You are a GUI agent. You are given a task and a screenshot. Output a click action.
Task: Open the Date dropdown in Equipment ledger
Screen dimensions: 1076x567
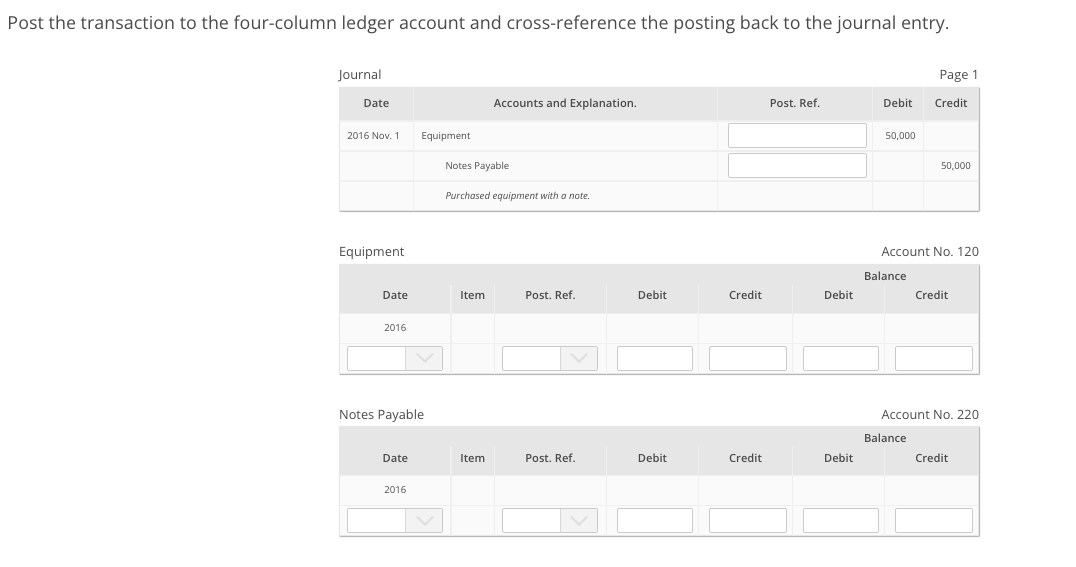395,358
